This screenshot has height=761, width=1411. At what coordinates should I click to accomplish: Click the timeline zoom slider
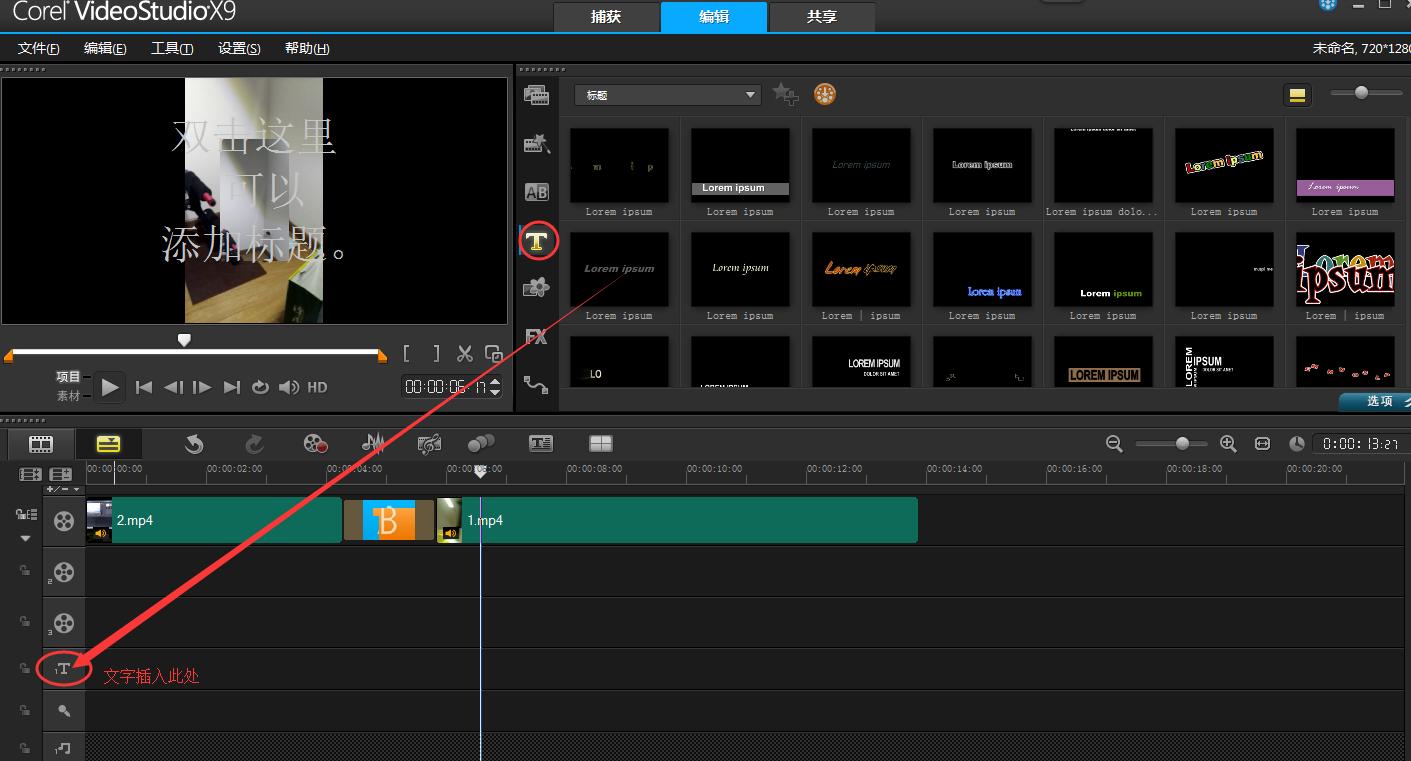point(1183,443)
